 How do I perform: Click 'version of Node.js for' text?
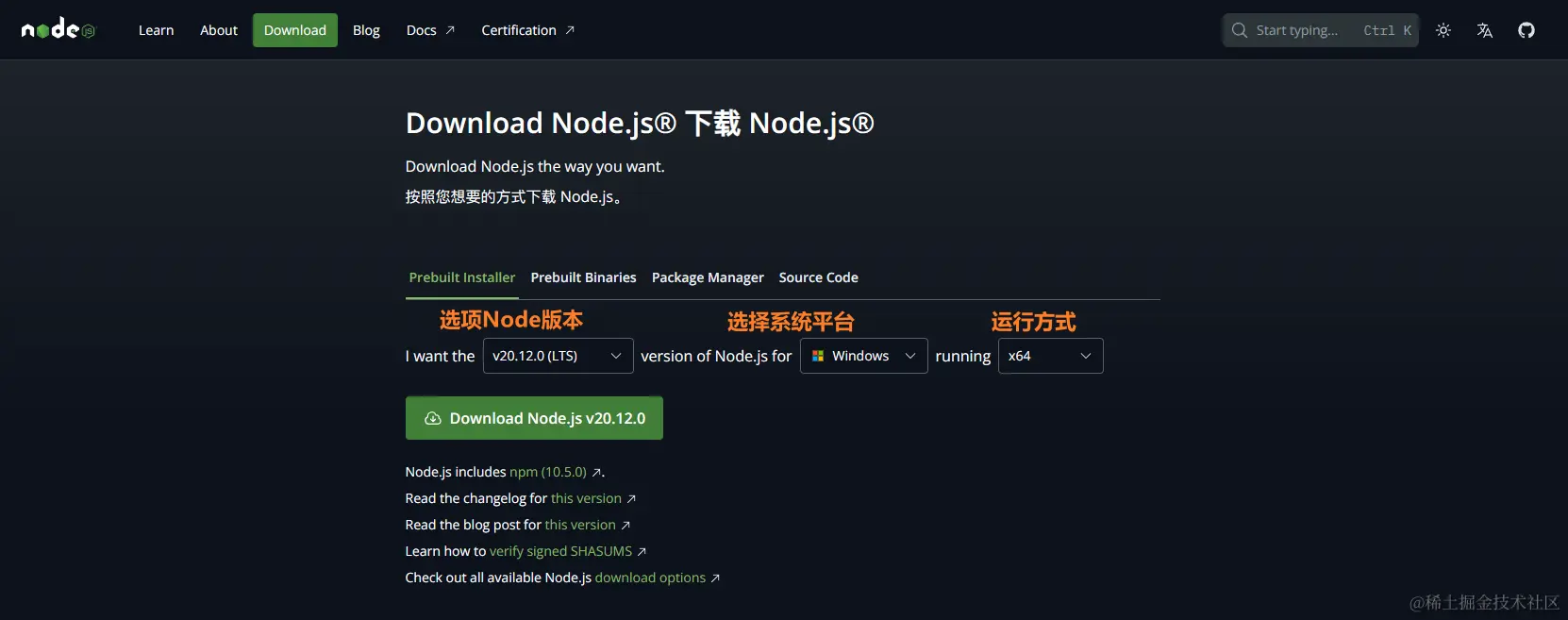coord(716,356)
